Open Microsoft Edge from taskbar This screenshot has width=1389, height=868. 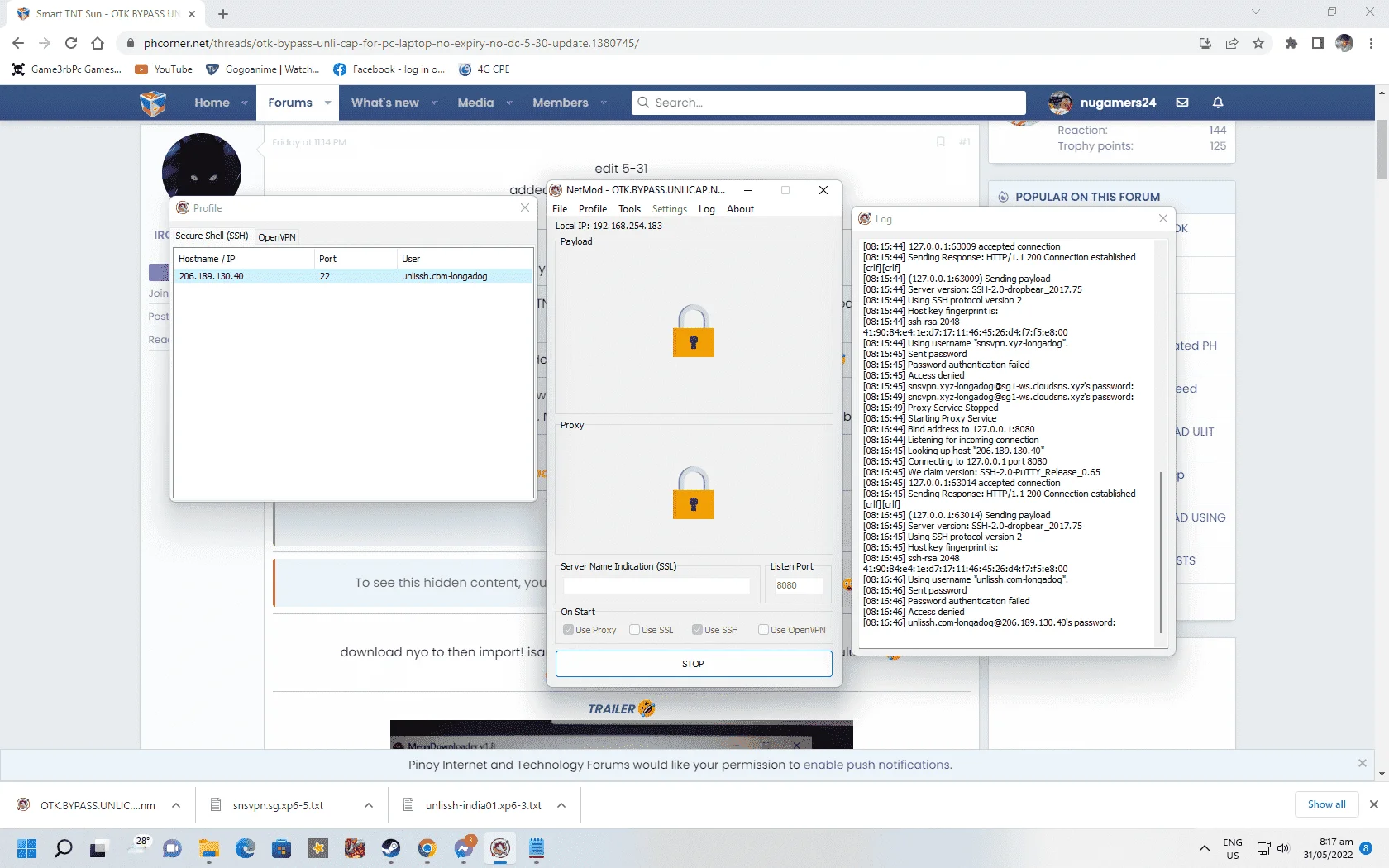(245, 848)
